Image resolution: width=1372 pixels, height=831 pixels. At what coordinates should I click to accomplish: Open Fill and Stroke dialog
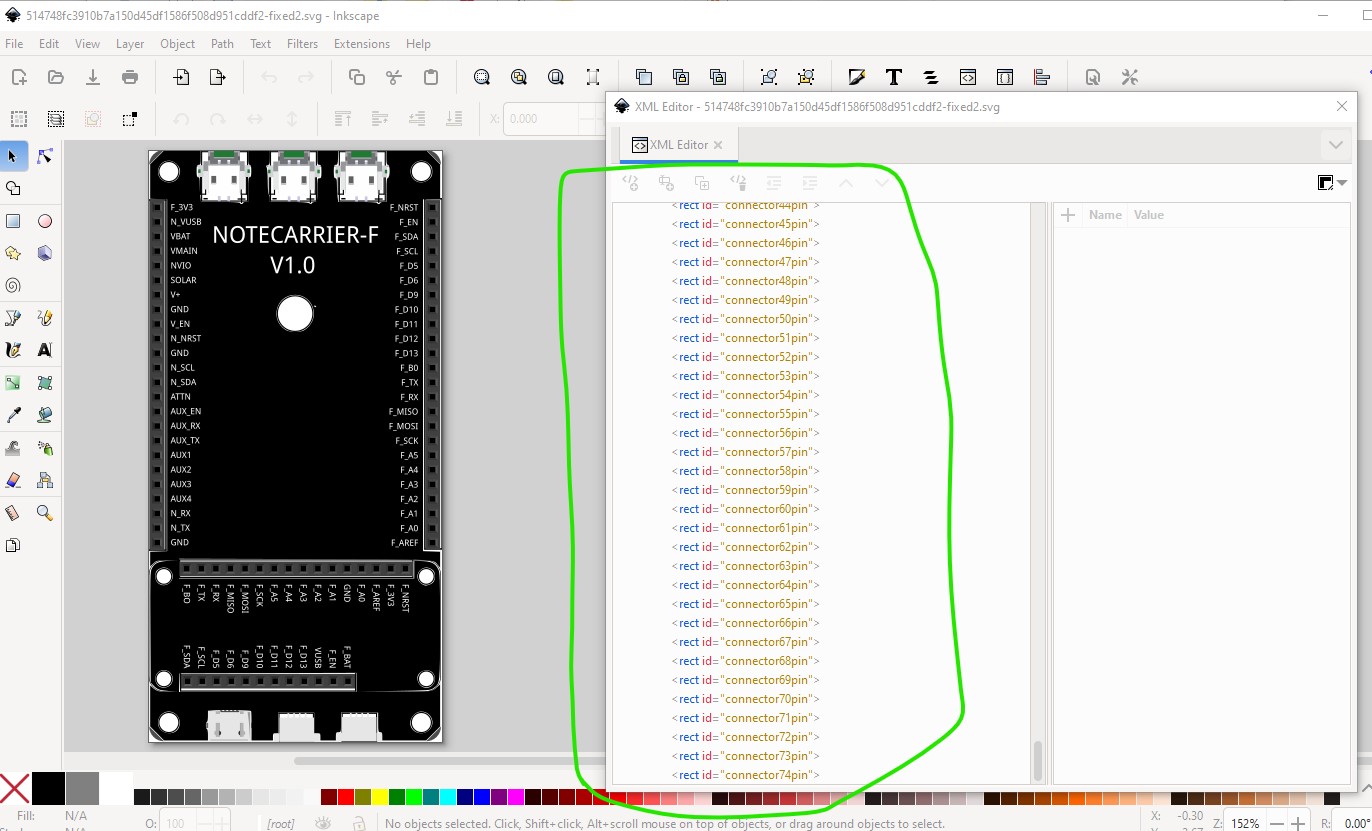click(x=857, y=77)
